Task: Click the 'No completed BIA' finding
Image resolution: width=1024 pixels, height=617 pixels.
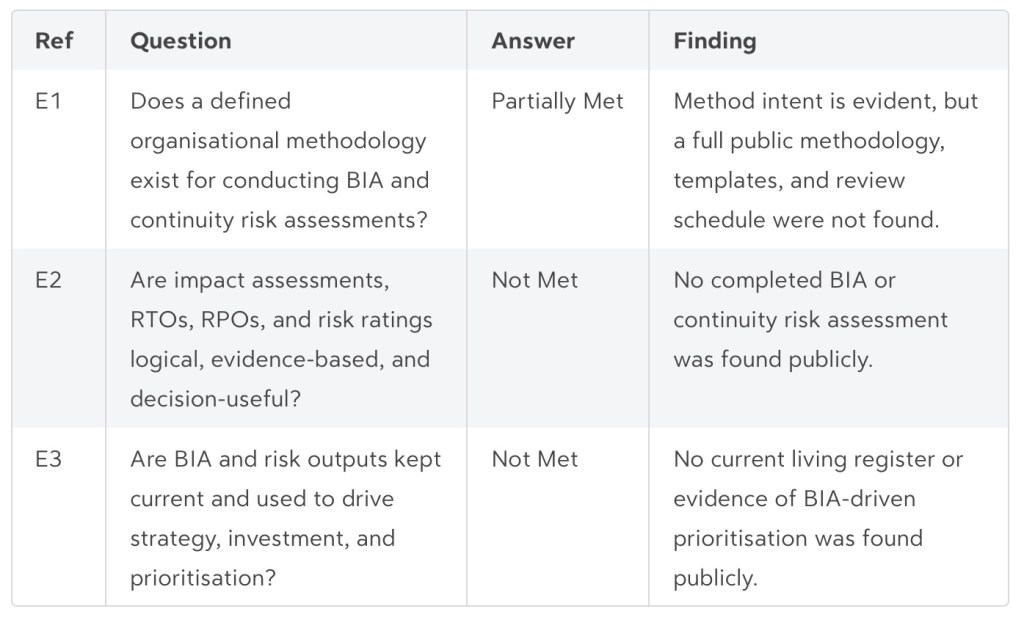Action: pos(810,319)
